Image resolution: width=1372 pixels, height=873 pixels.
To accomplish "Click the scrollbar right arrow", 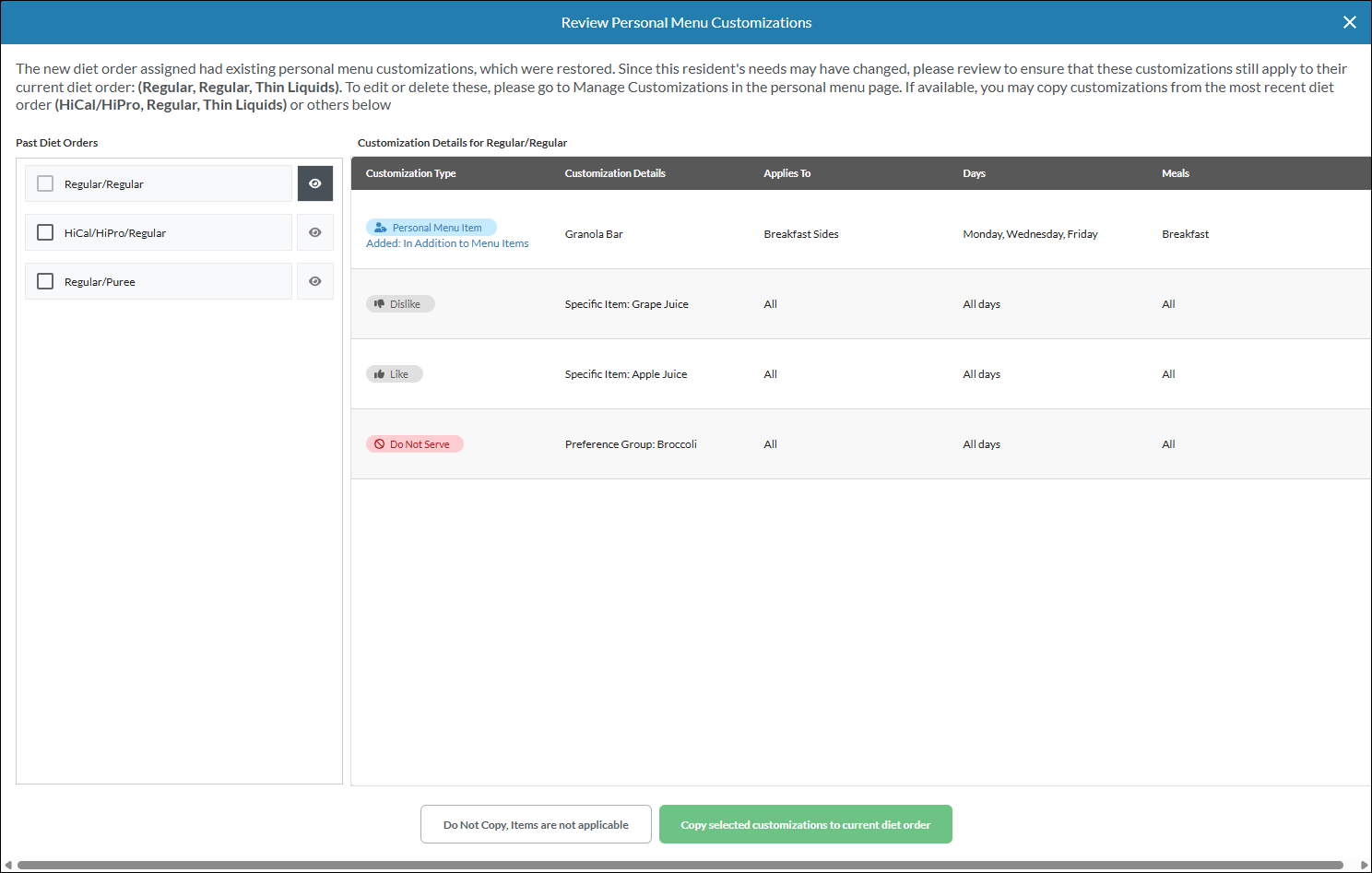I will pyautogui.click(x=1365, y=866).
